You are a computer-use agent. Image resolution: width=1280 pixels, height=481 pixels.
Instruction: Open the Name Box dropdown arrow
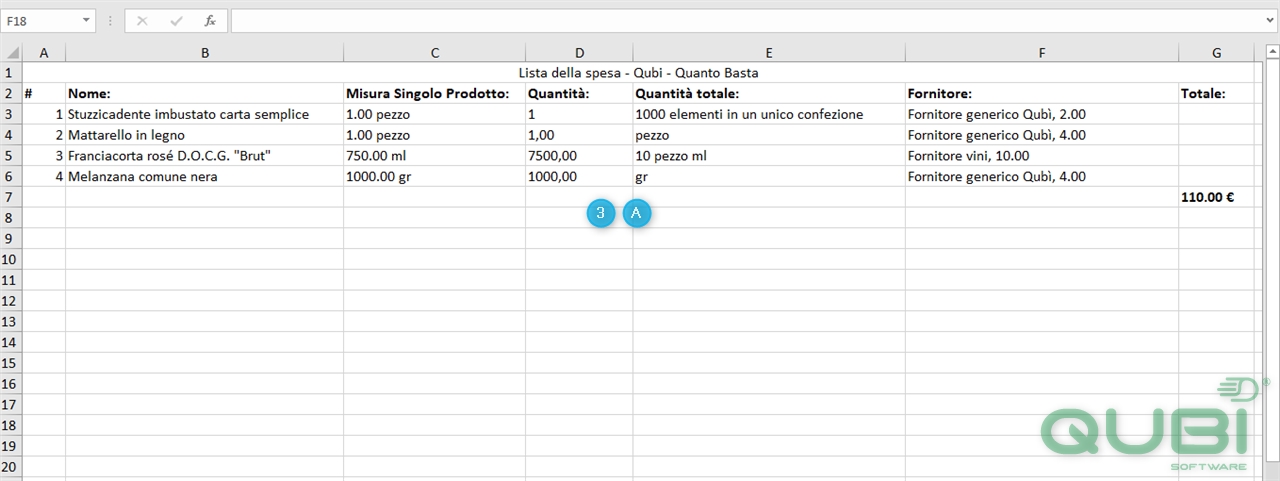85,20
